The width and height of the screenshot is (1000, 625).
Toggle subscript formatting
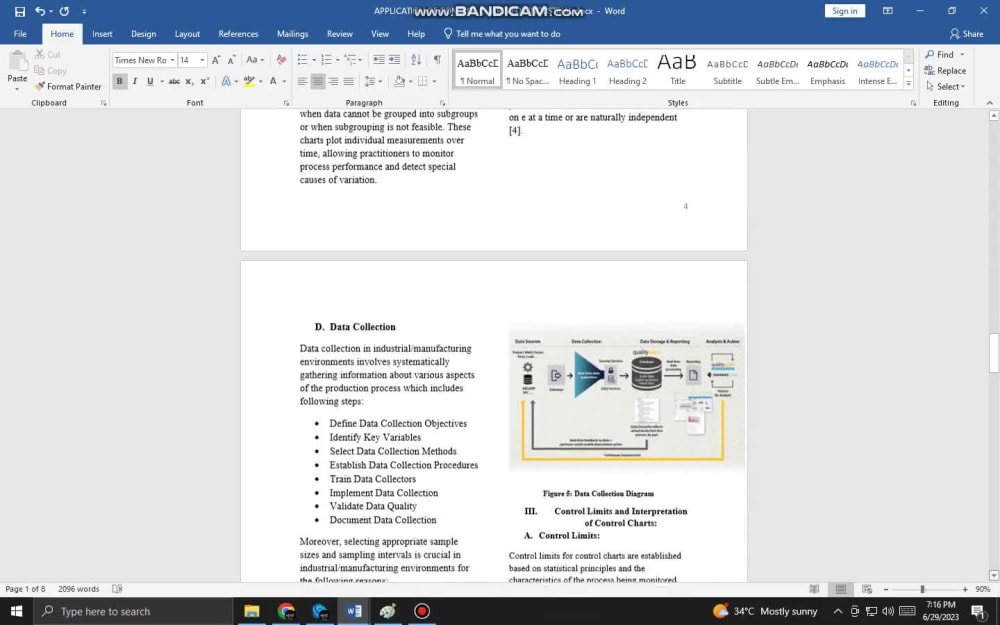pos(189,82)
